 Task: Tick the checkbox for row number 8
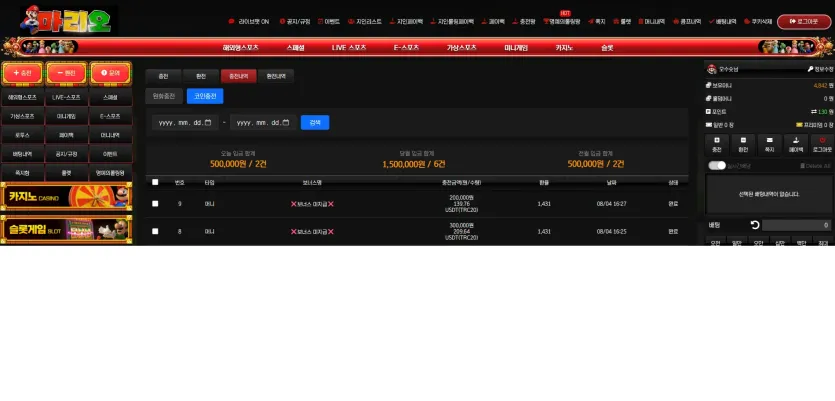click(155, 231)
